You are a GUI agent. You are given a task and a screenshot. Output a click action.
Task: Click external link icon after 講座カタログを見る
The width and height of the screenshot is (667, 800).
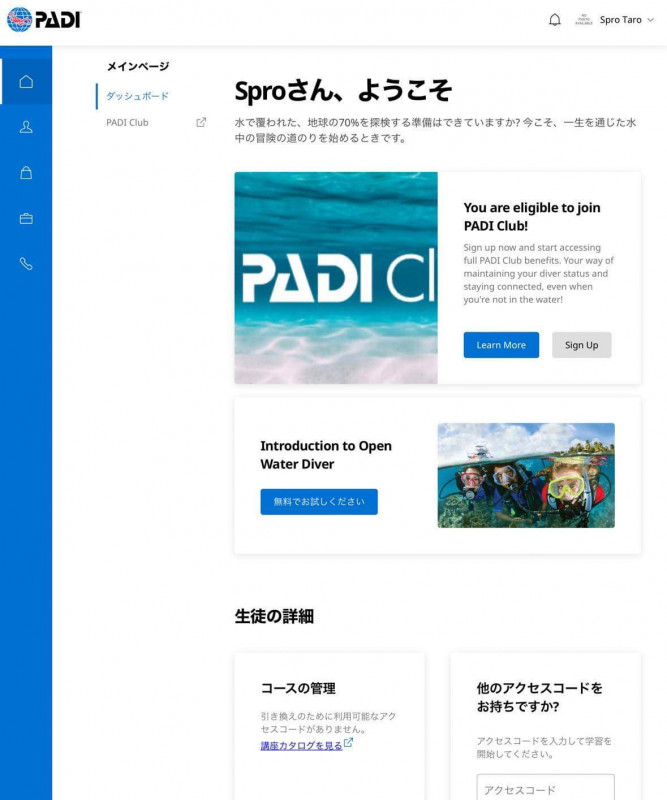(348, 743)
